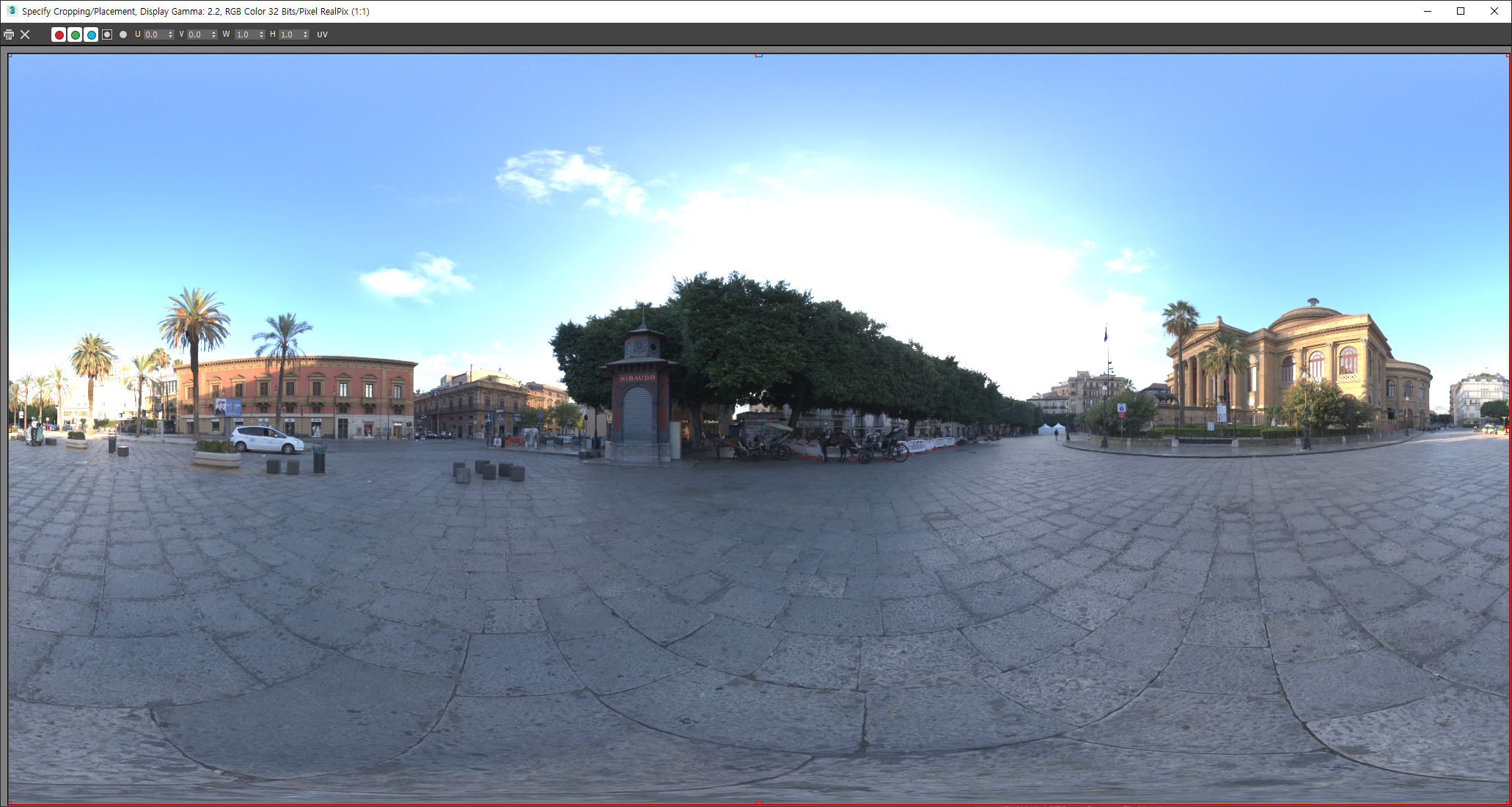Image resolution: width=1512 pixels, height=807 pixels.
Task: Click the H value spinner arrows
Action: [306, 34]
